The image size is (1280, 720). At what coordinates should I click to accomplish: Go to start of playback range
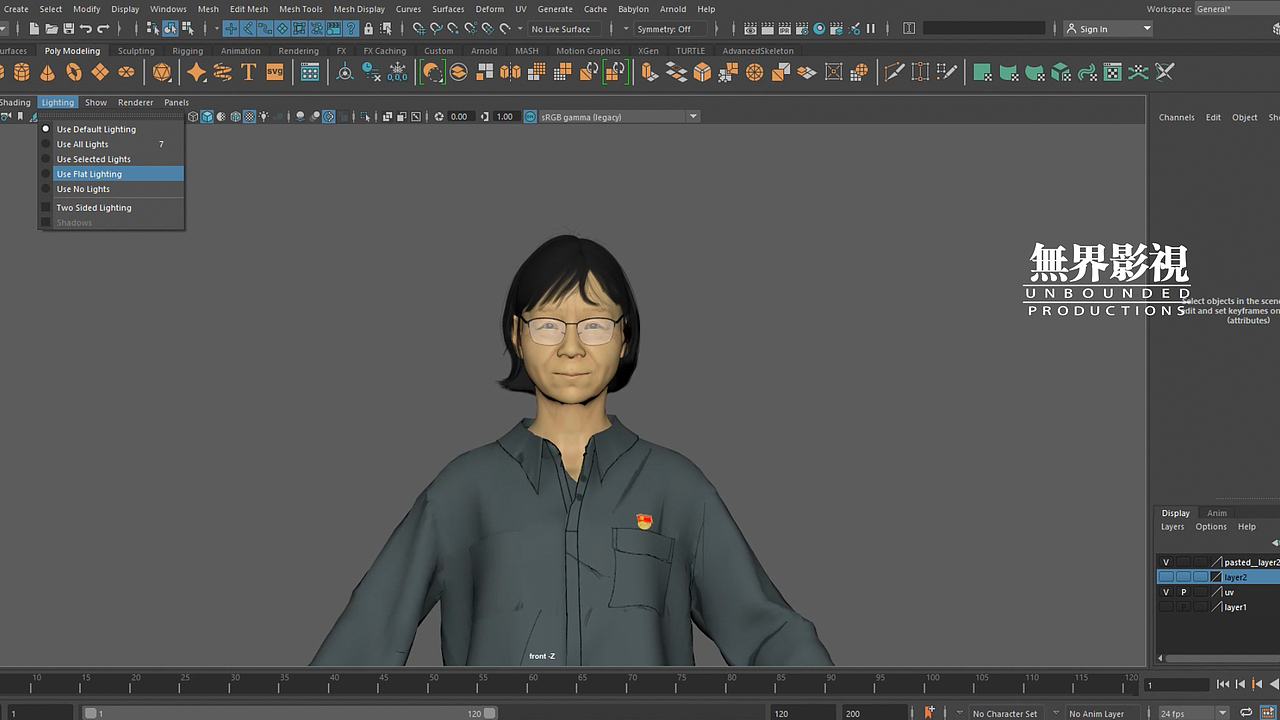[x=1223, y=684]
